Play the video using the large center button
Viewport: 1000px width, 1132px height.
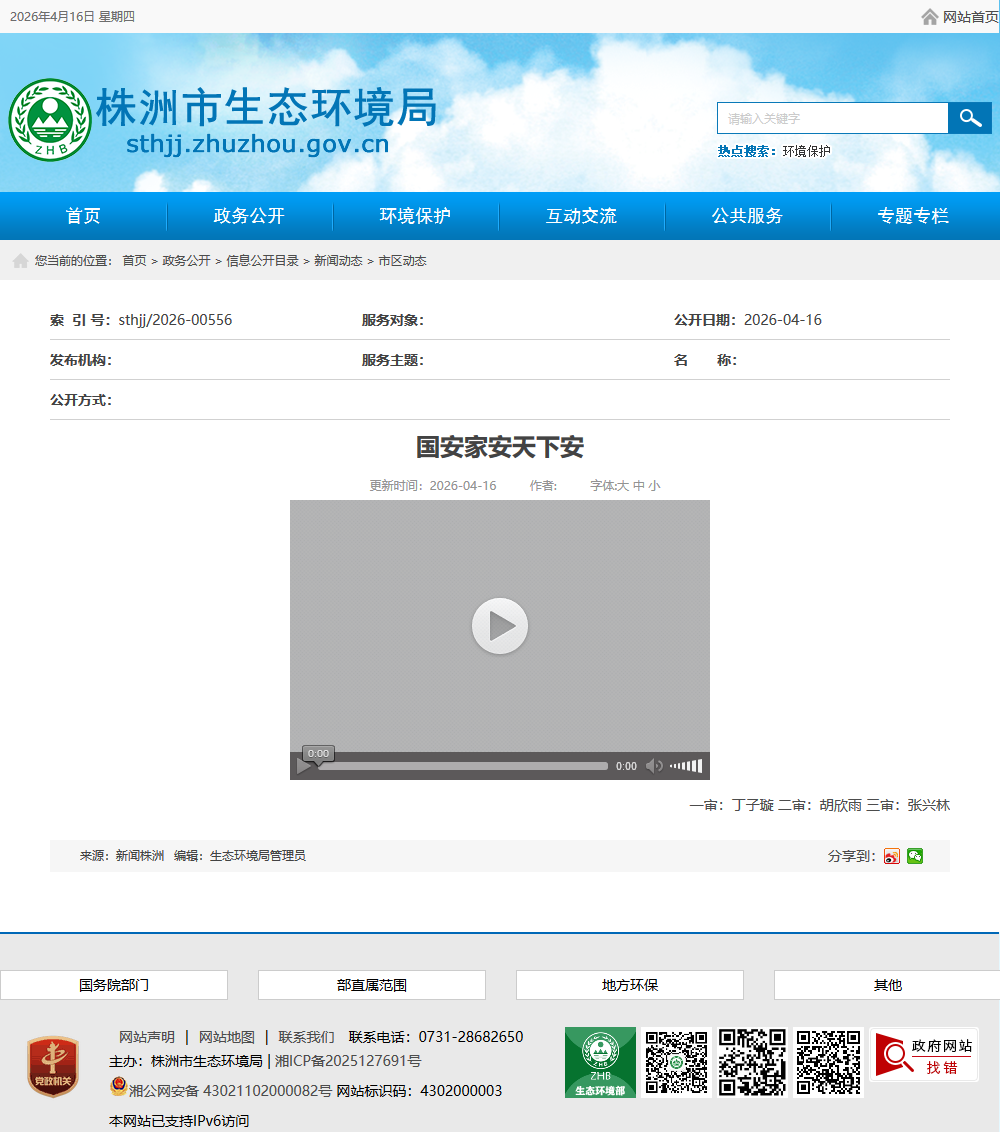(x=500, y=626)
